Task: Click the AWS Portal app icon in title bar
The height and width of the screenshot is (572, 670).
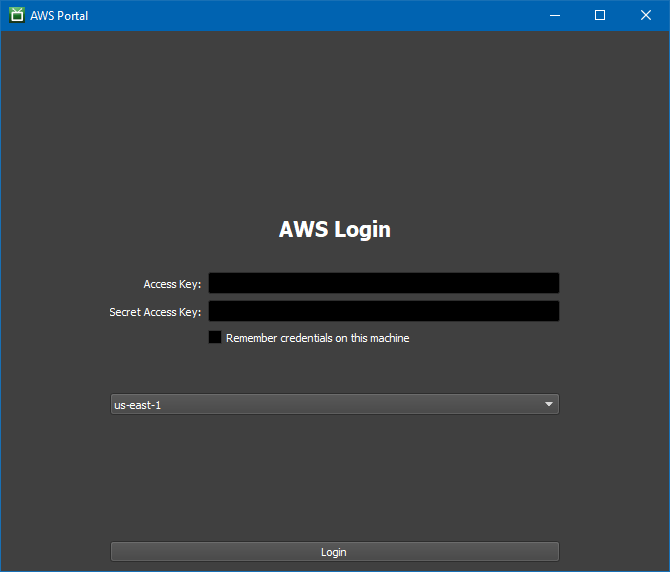Action: [x=17, y=15]
